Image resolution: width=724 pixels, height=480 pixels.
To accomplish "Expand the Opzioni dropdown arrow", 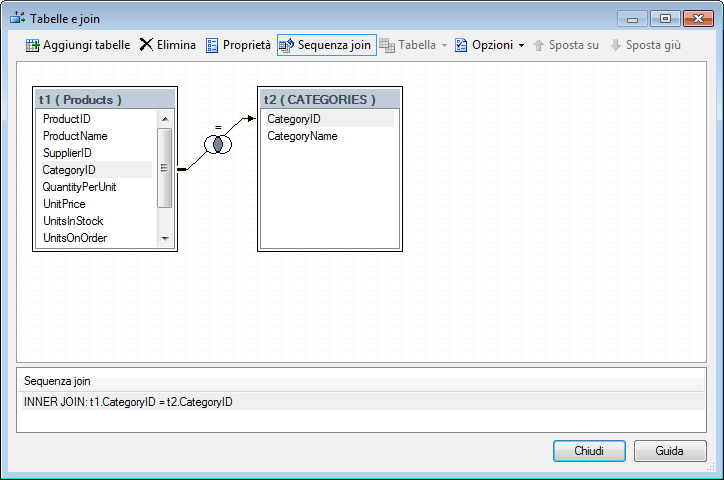I will click(521, 45).
